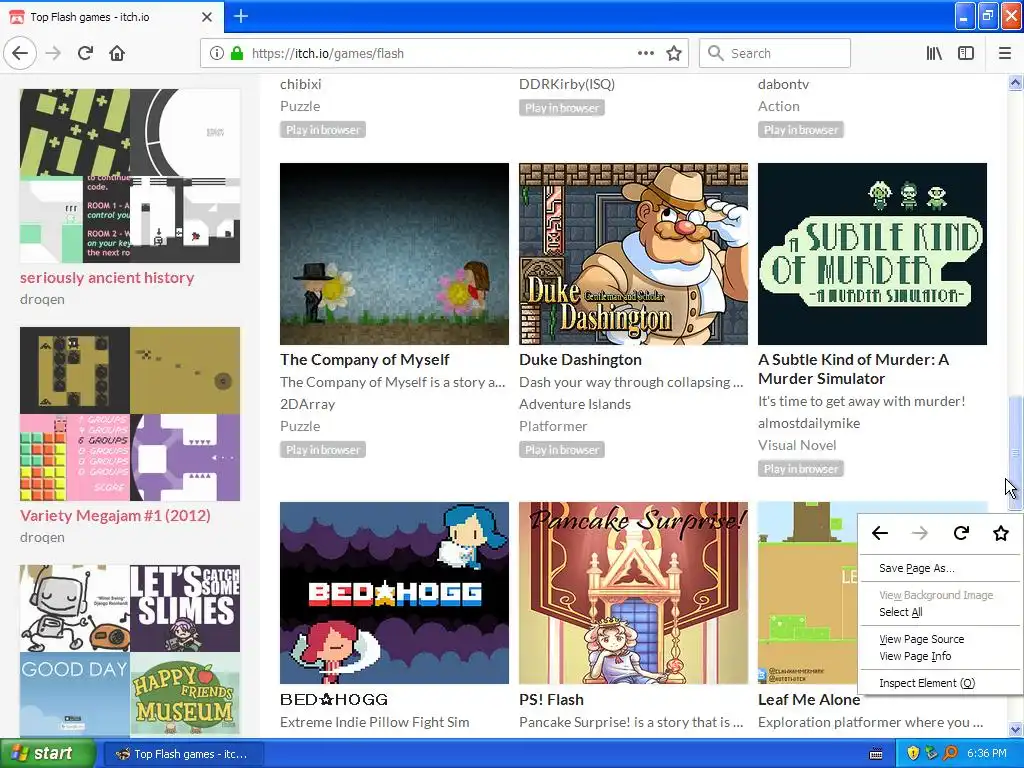Open PS! Flash game title link
Screen dimensions: 1024x768
[x=551, y=699]
